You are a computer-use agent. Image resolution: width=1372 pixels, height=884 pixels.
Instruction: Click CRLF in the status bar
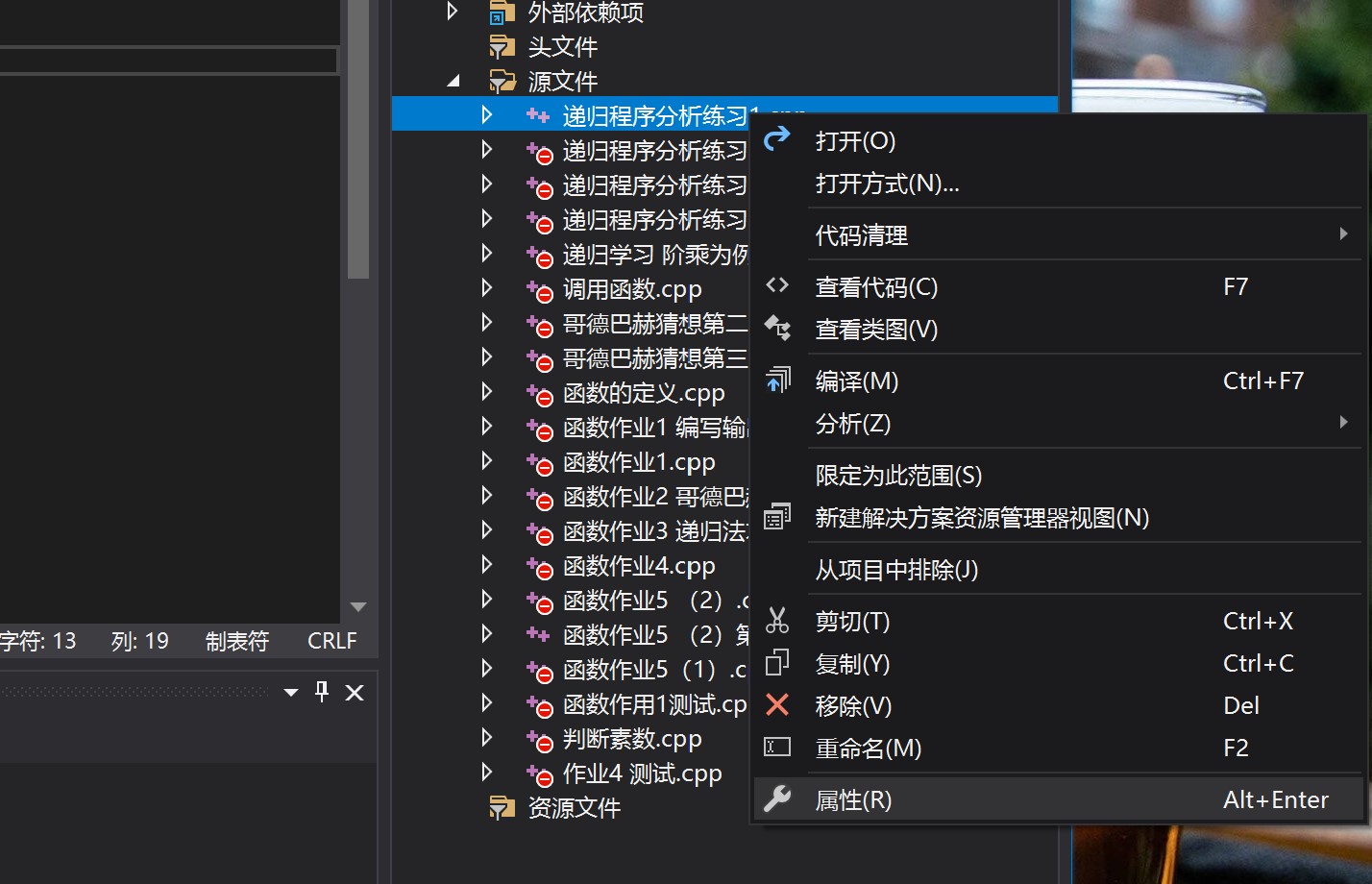pos(331,640)
